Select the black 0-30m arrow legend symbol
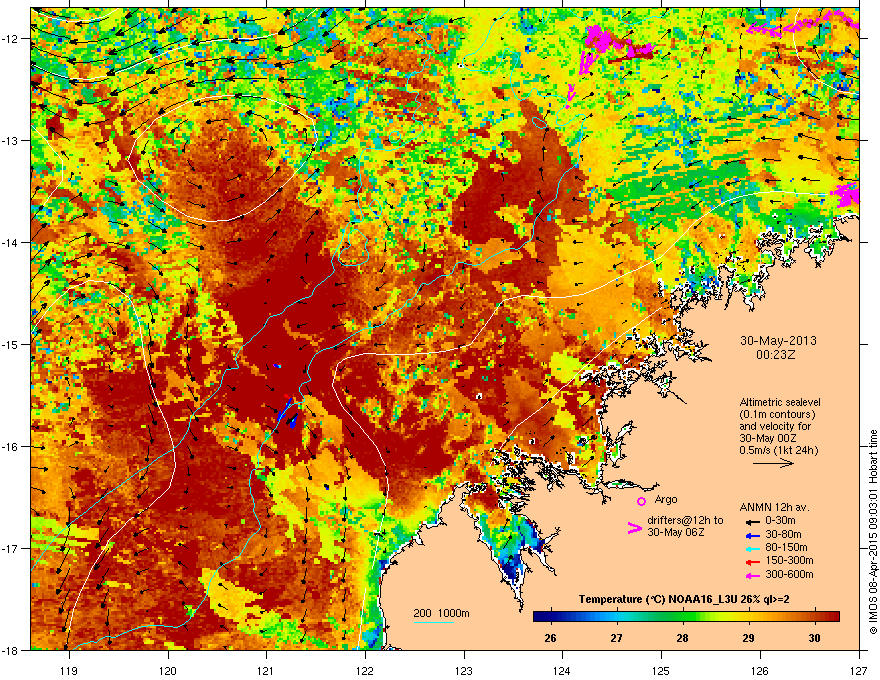Image resolution: width=880 pixels, height=680 pixels. point(752,521)
